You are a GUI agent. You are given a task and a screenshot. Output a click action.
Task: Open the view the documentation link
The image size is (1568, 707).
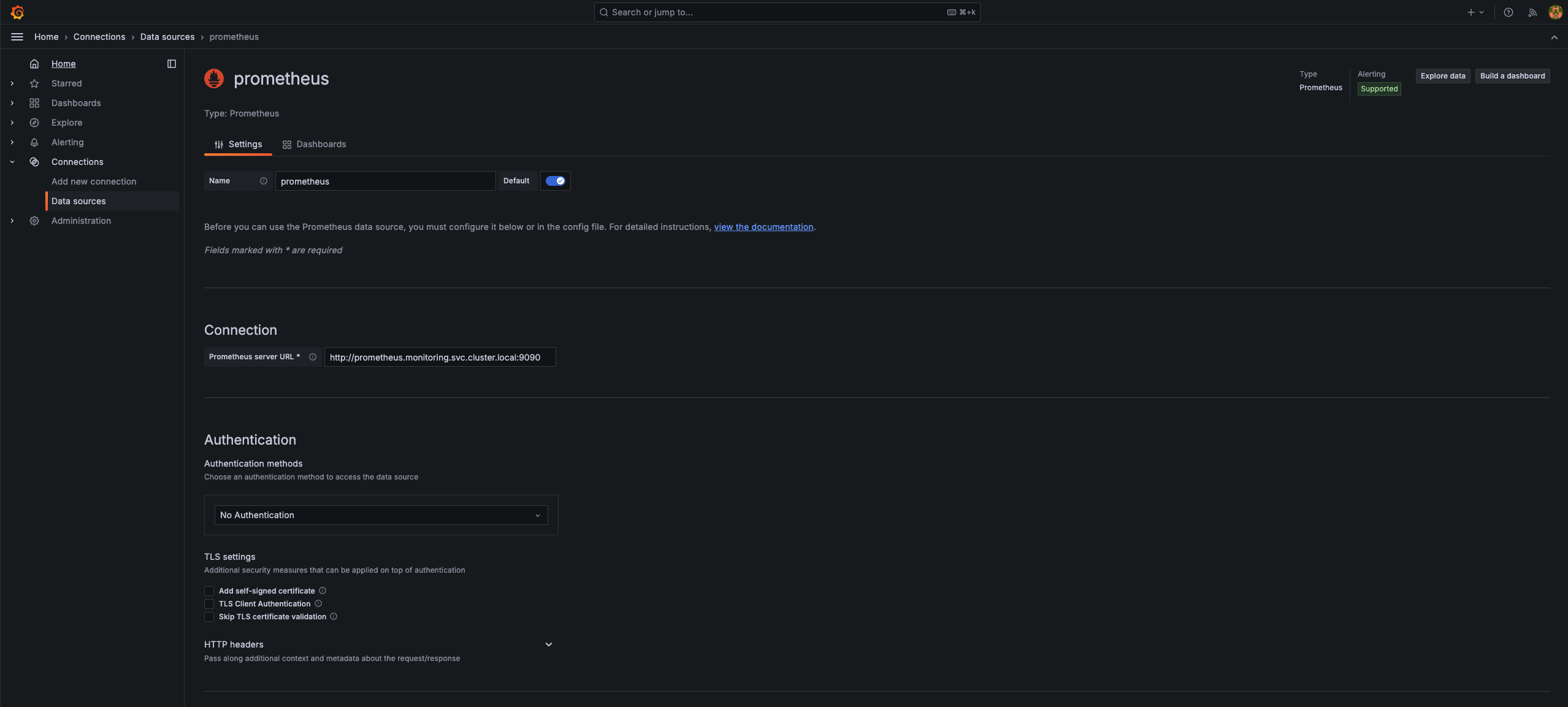click(763, 226)
